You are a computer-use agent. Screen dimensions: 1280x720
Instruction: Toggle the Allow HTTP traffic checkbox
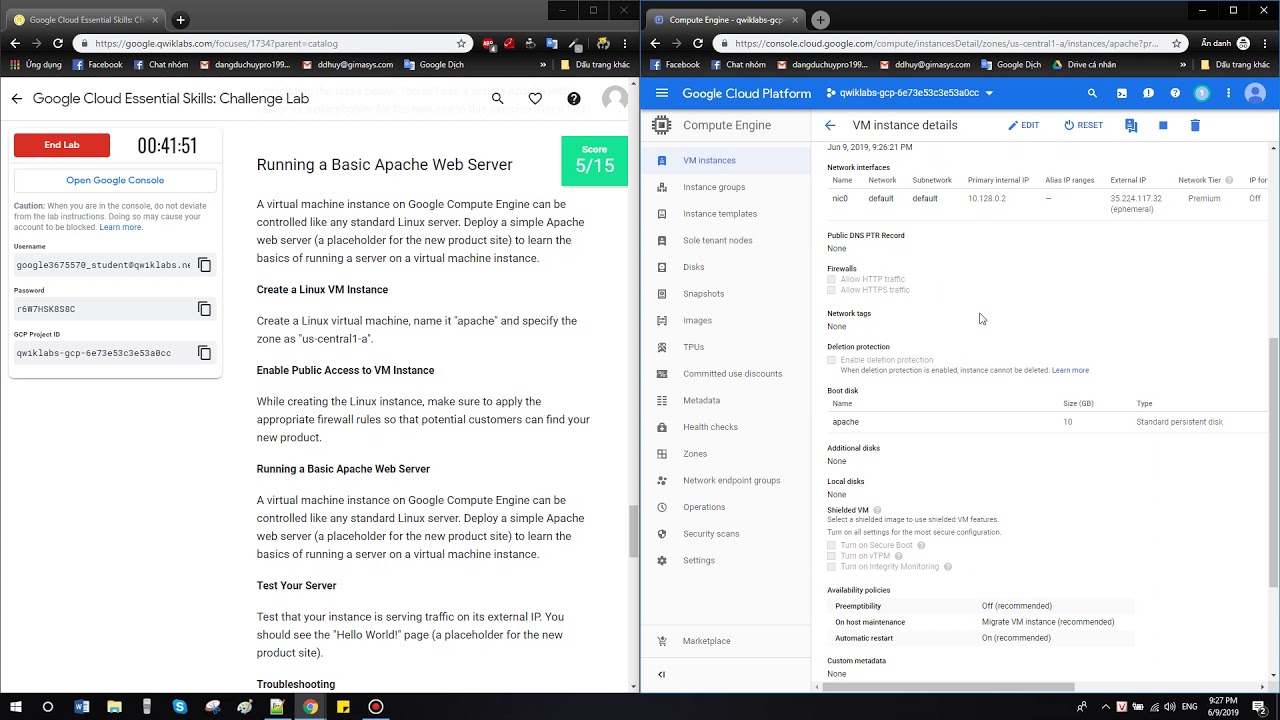pyautogui.click(x=831, y=280)
